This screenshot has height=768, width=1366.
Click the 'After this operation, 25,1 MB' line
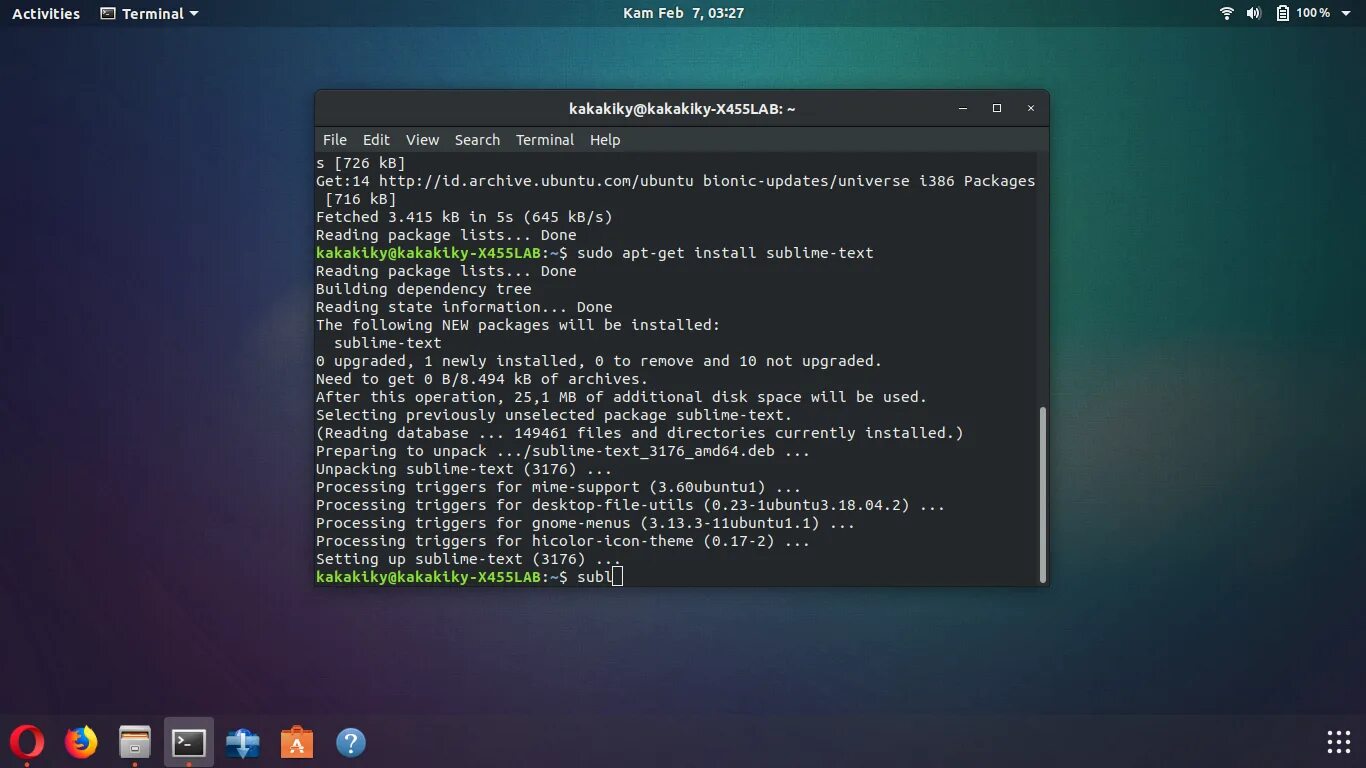click(621, 397)
